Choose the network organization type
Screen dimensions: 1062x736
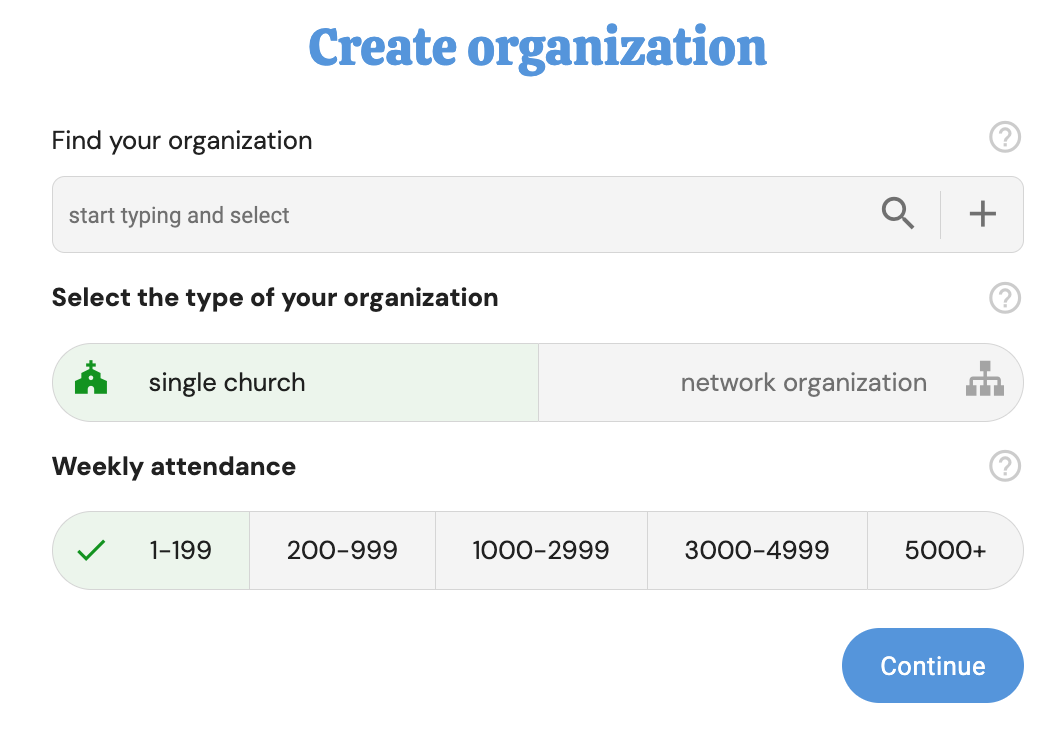(x=803, y=383)
